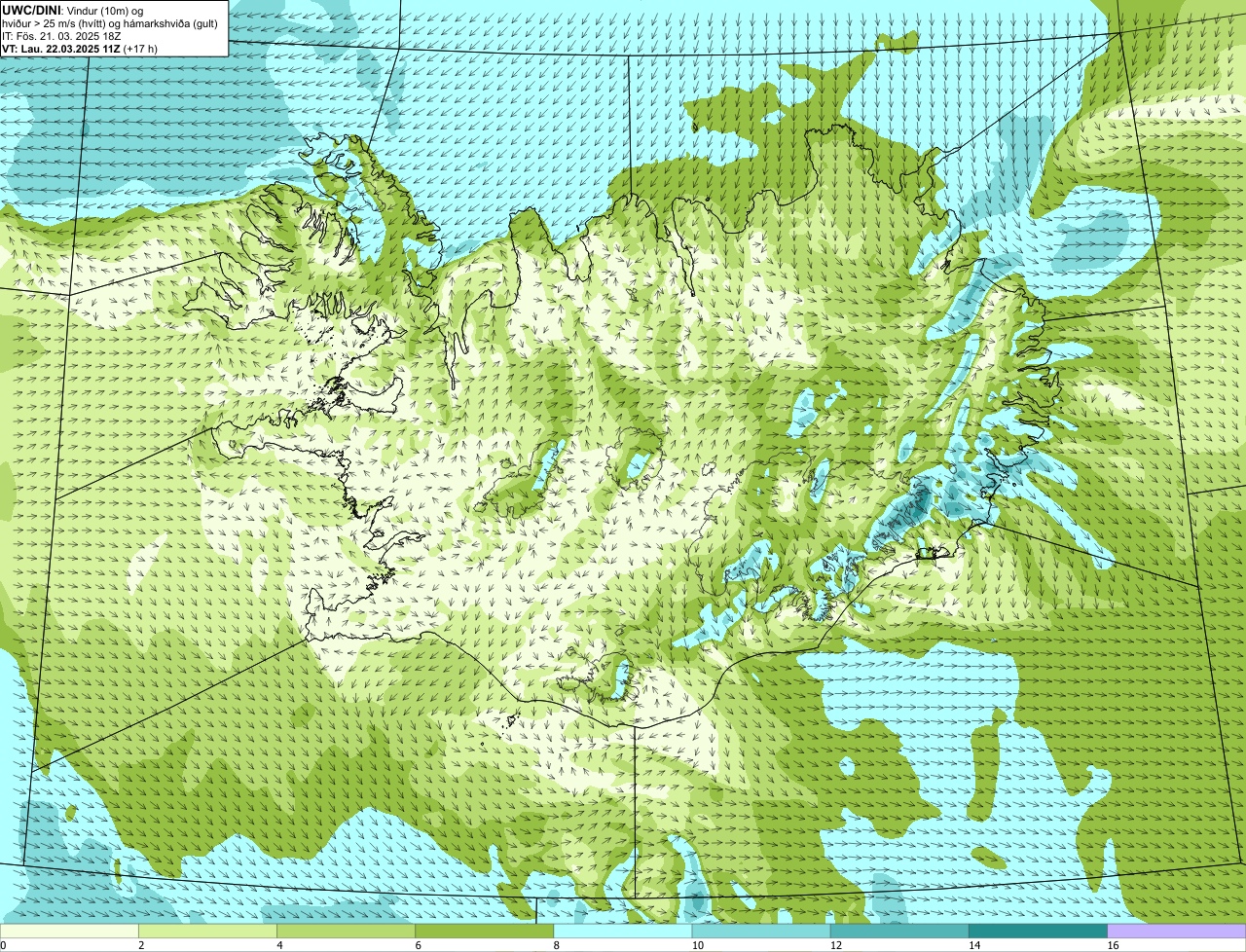Screen dimensions: 1246x952
Task: Click the pale yellow 0–2 legend swatch
Action: 69,932
